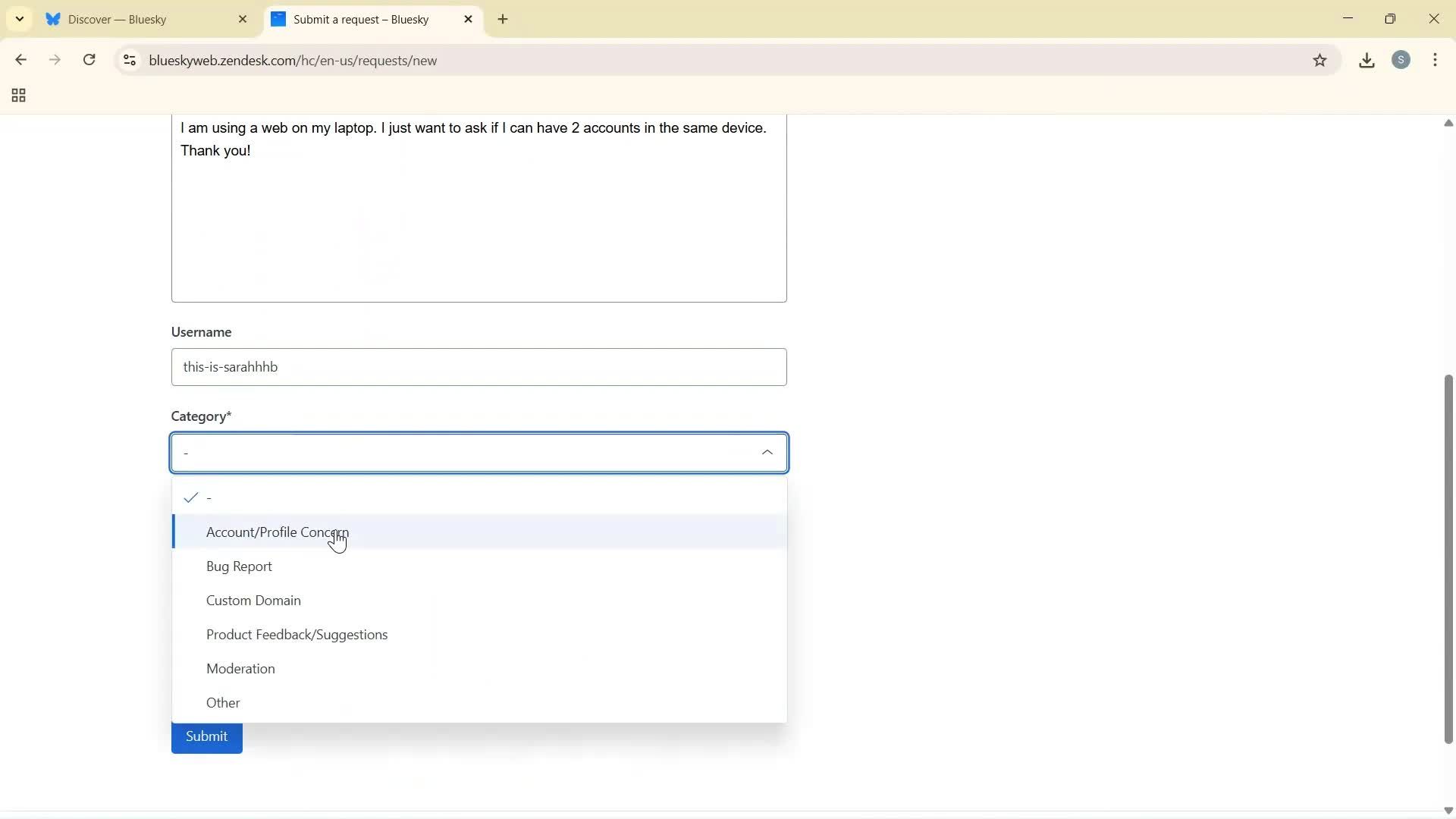Reload the current page
Viewport: 1456px width, 819px height.
coord(89,60)
